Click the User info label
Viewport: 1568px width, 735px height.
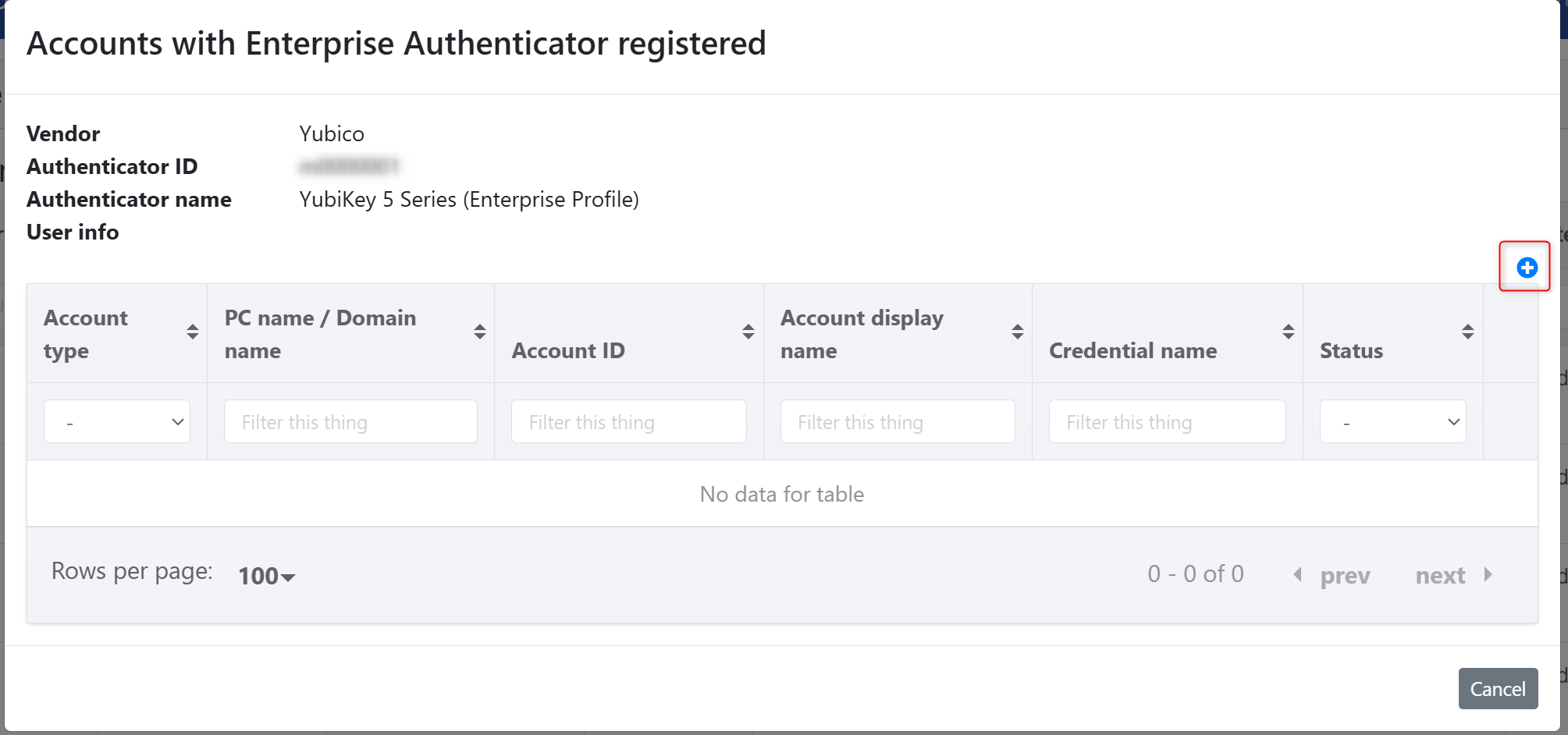[73, 233]
